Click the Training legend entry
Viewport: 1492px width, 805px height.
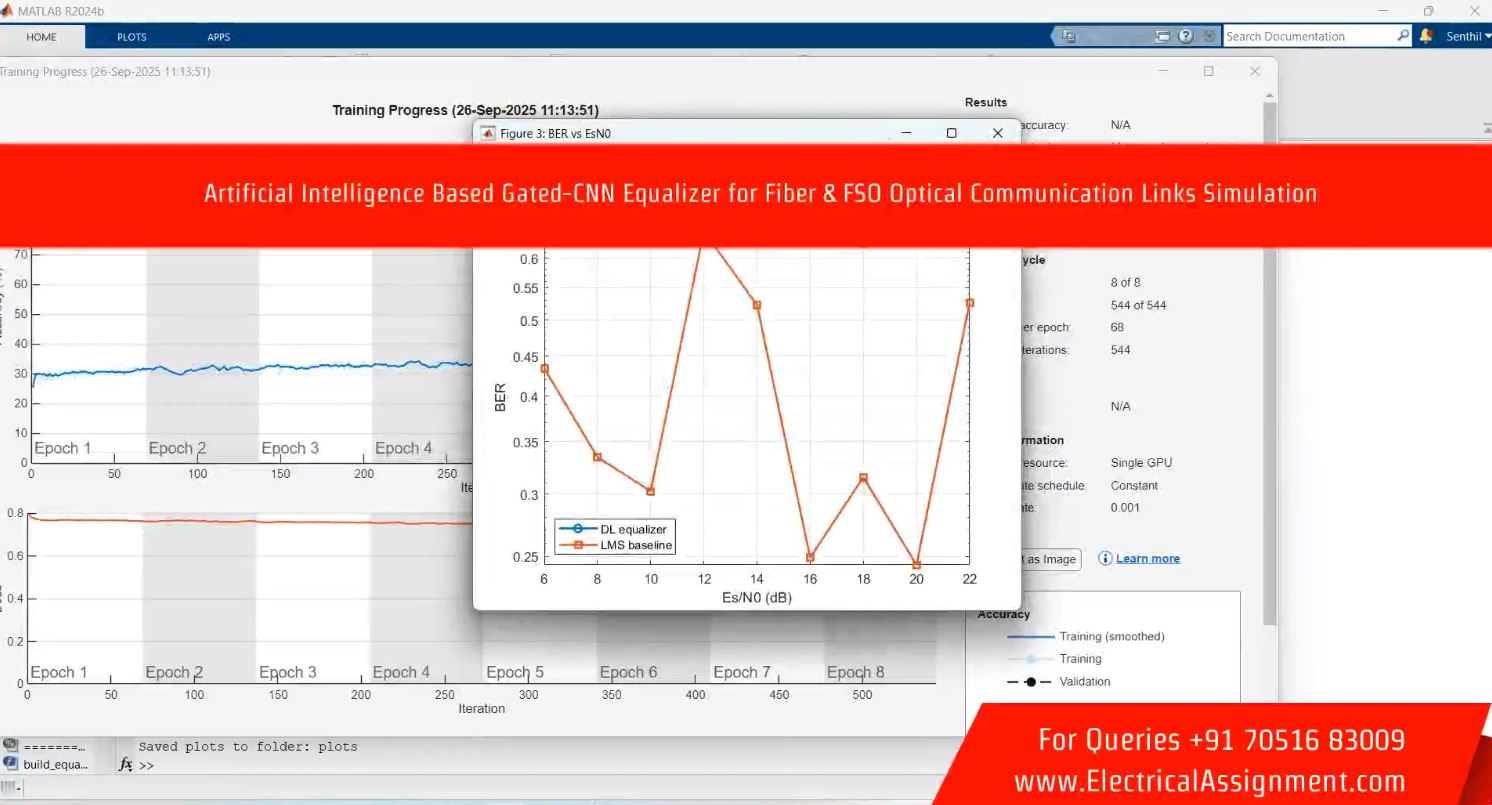tap(1054, 659)
